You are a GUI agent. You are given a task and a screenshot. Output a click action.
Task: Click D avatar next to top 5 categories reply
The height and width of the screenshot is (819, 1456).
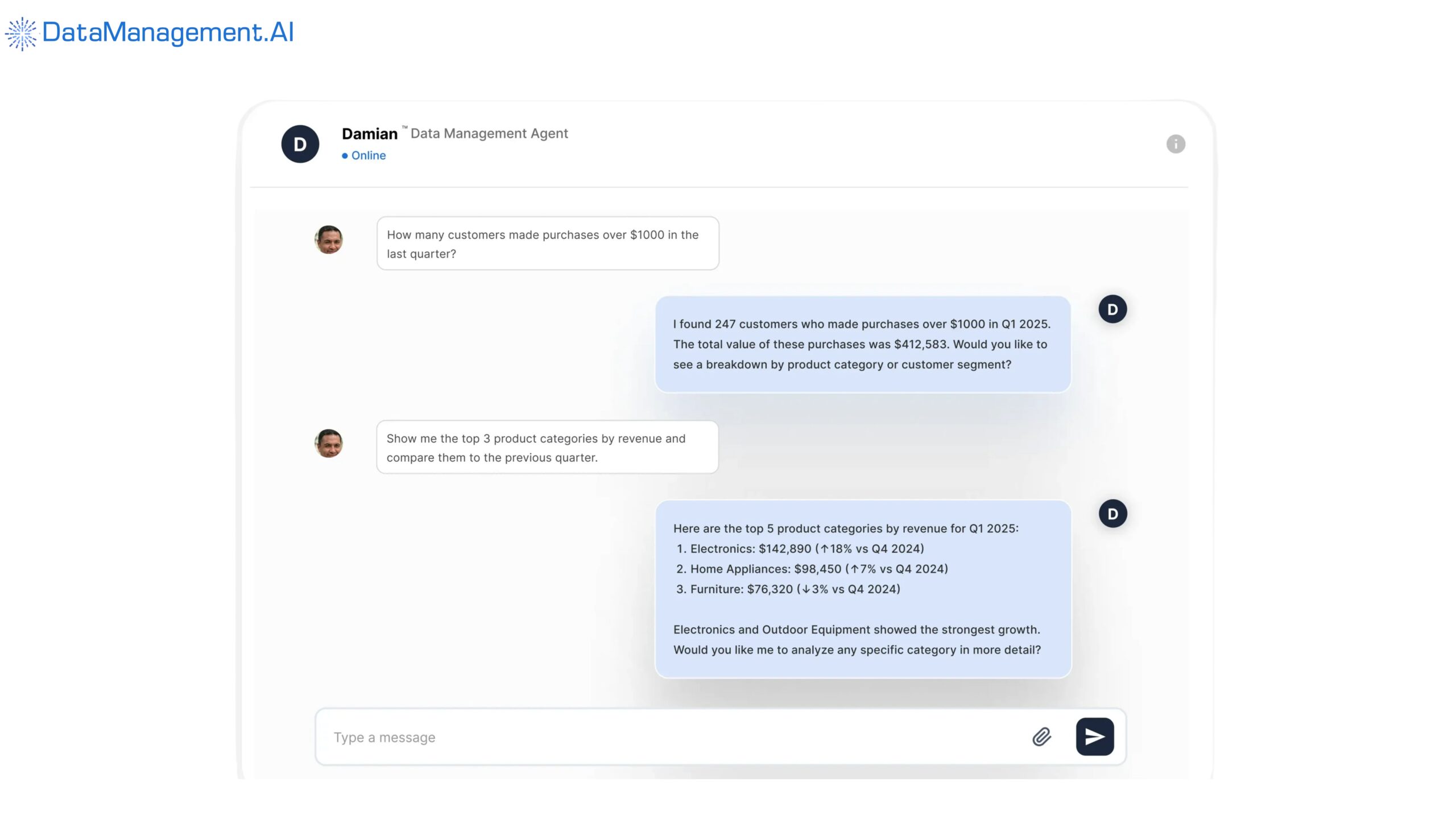1112,514
